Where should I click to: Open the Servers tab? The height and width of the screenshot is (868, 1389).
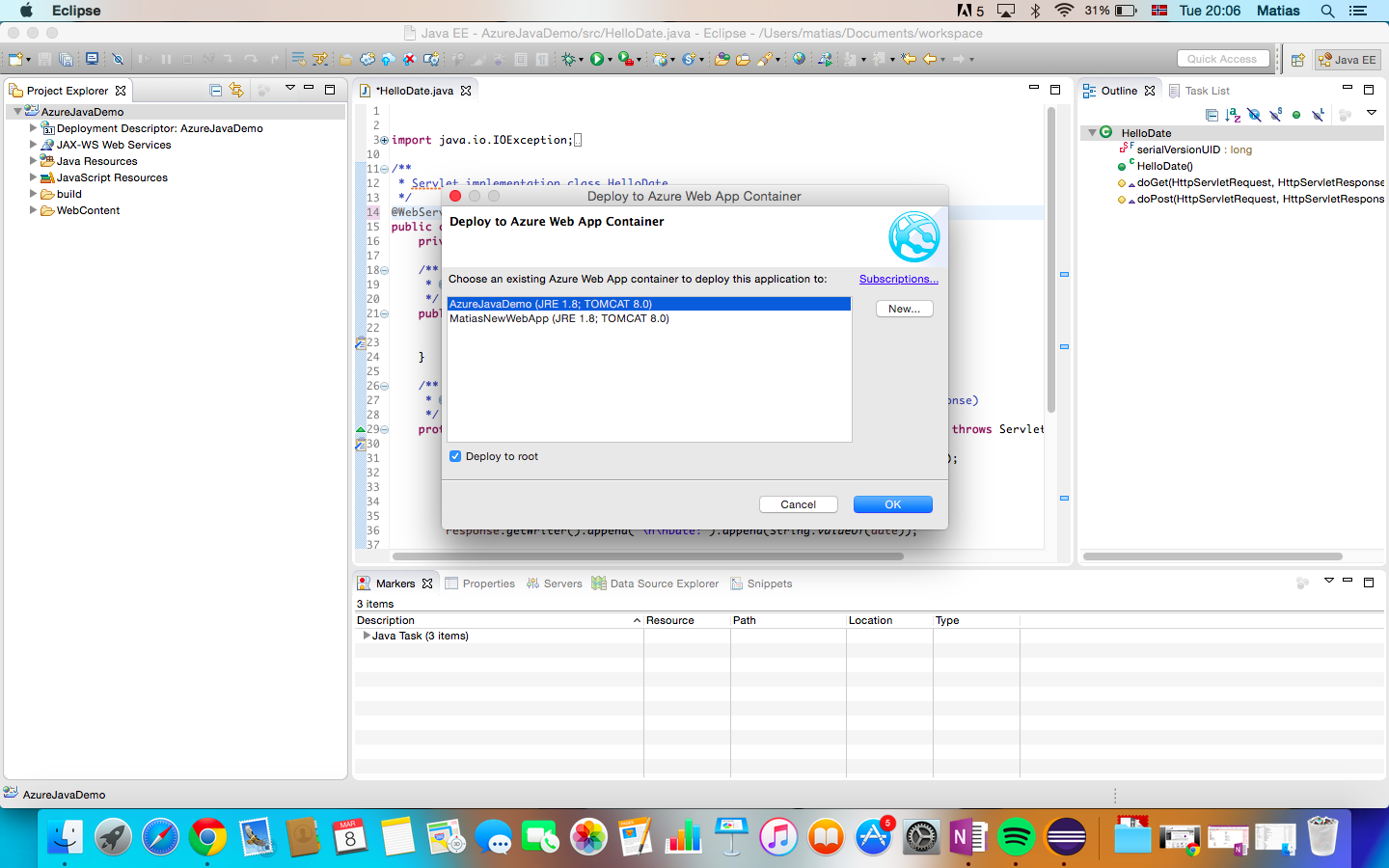coord(554,583)
